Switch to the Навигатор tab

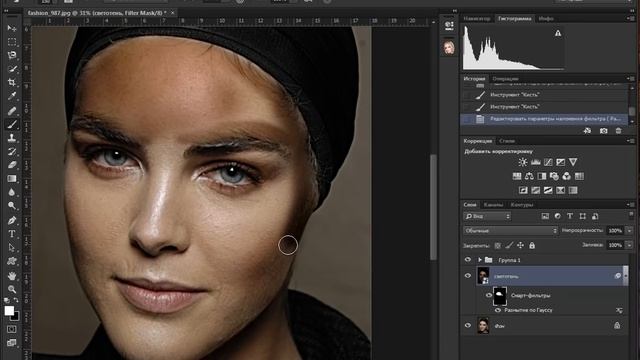tap(477, 19)
